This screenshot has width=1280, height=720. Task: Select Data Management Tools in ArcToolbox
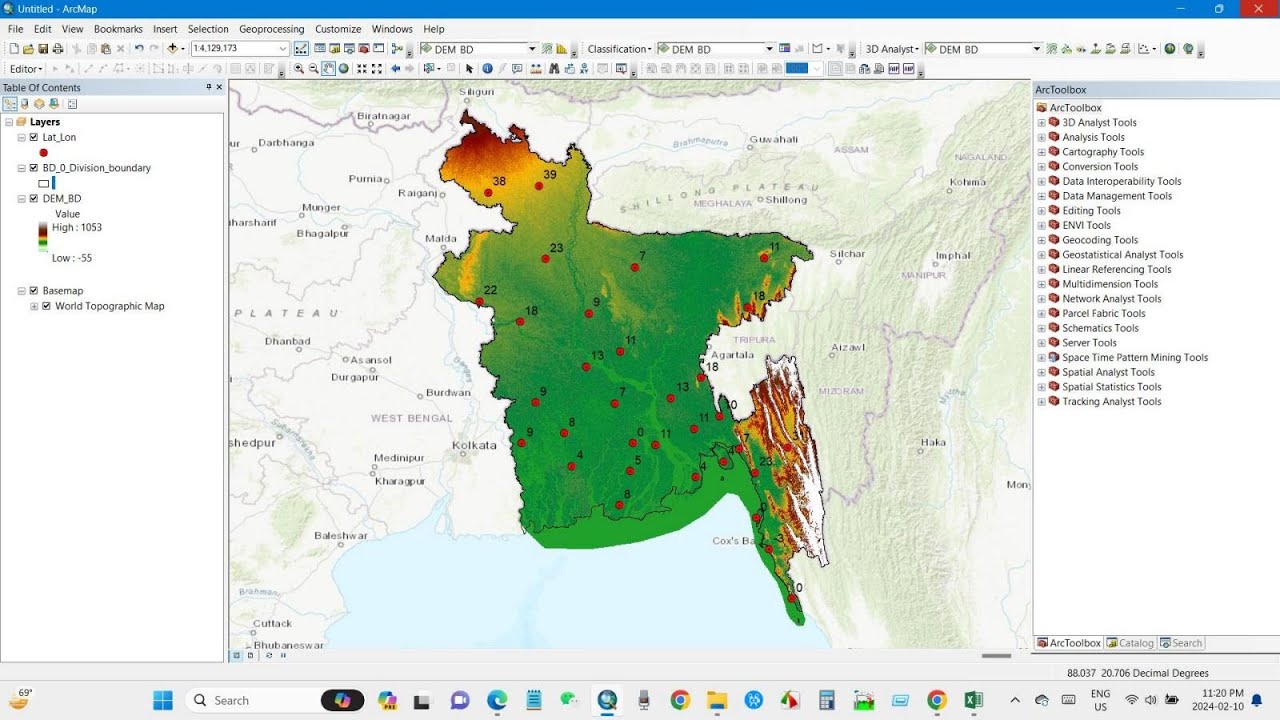click(x=1117, y=196)
